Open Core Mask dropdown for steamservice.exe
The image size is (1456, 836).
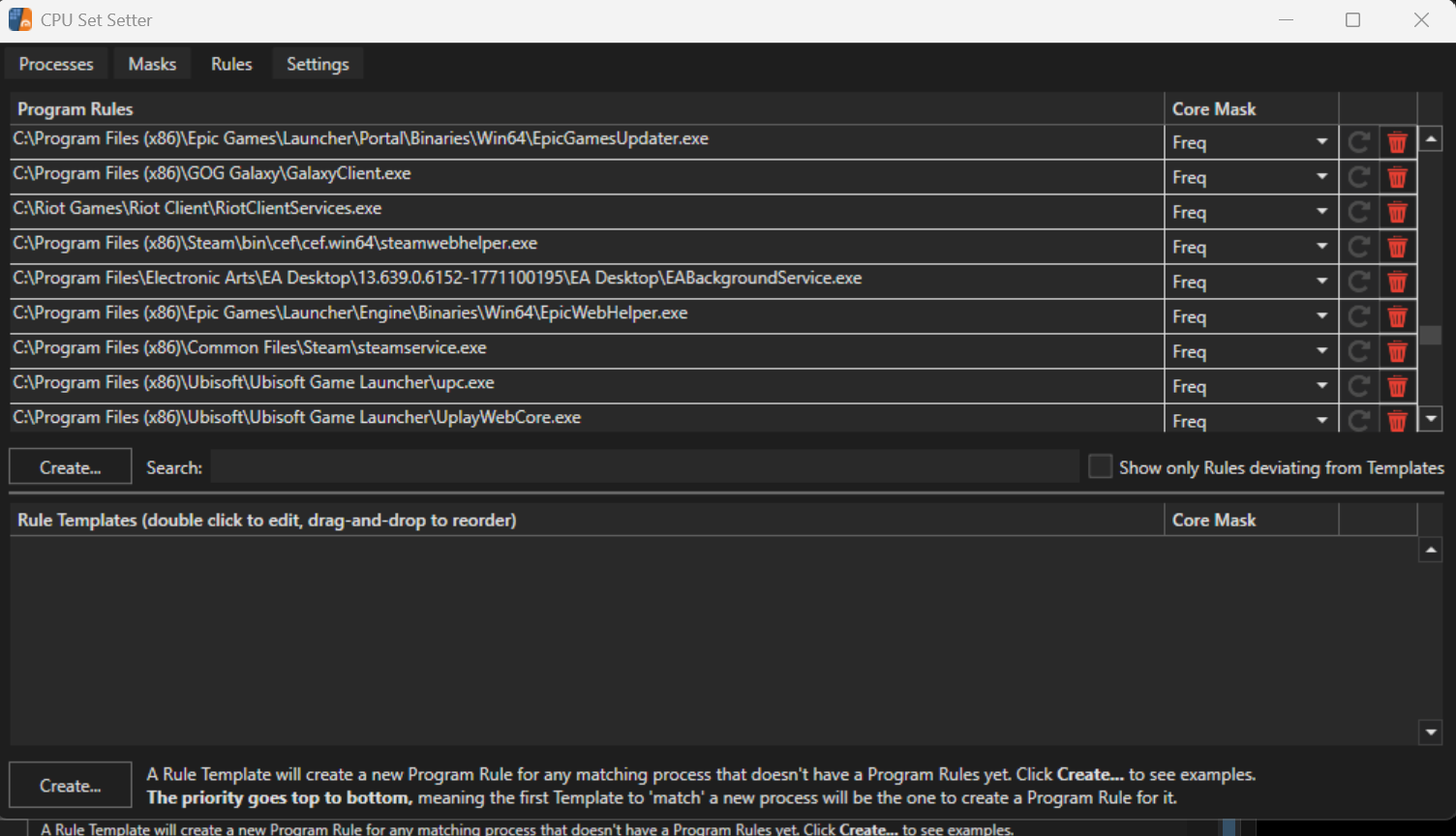pos(1251,351)
